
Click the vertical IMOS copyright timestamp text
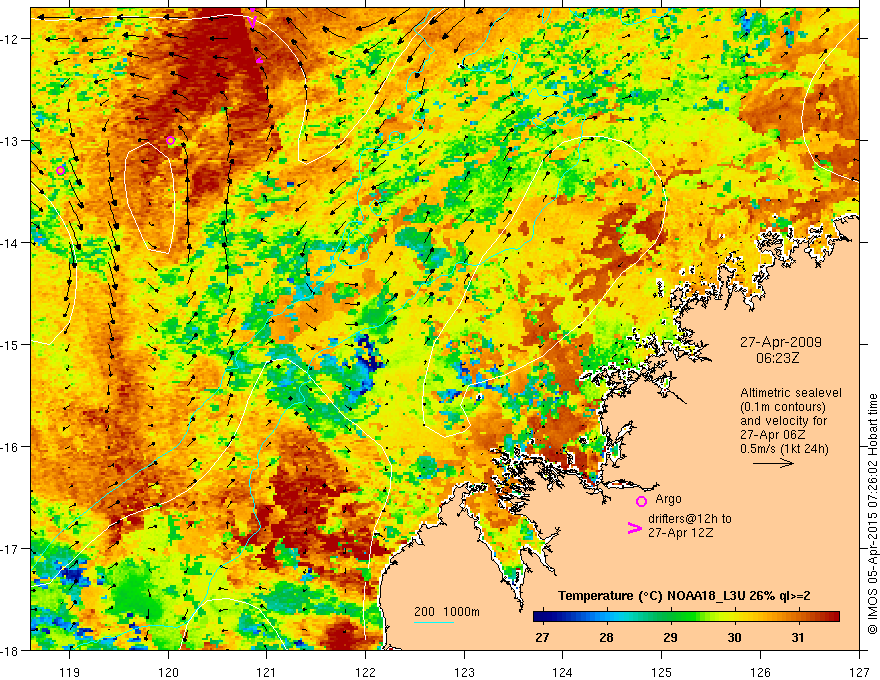872,514
